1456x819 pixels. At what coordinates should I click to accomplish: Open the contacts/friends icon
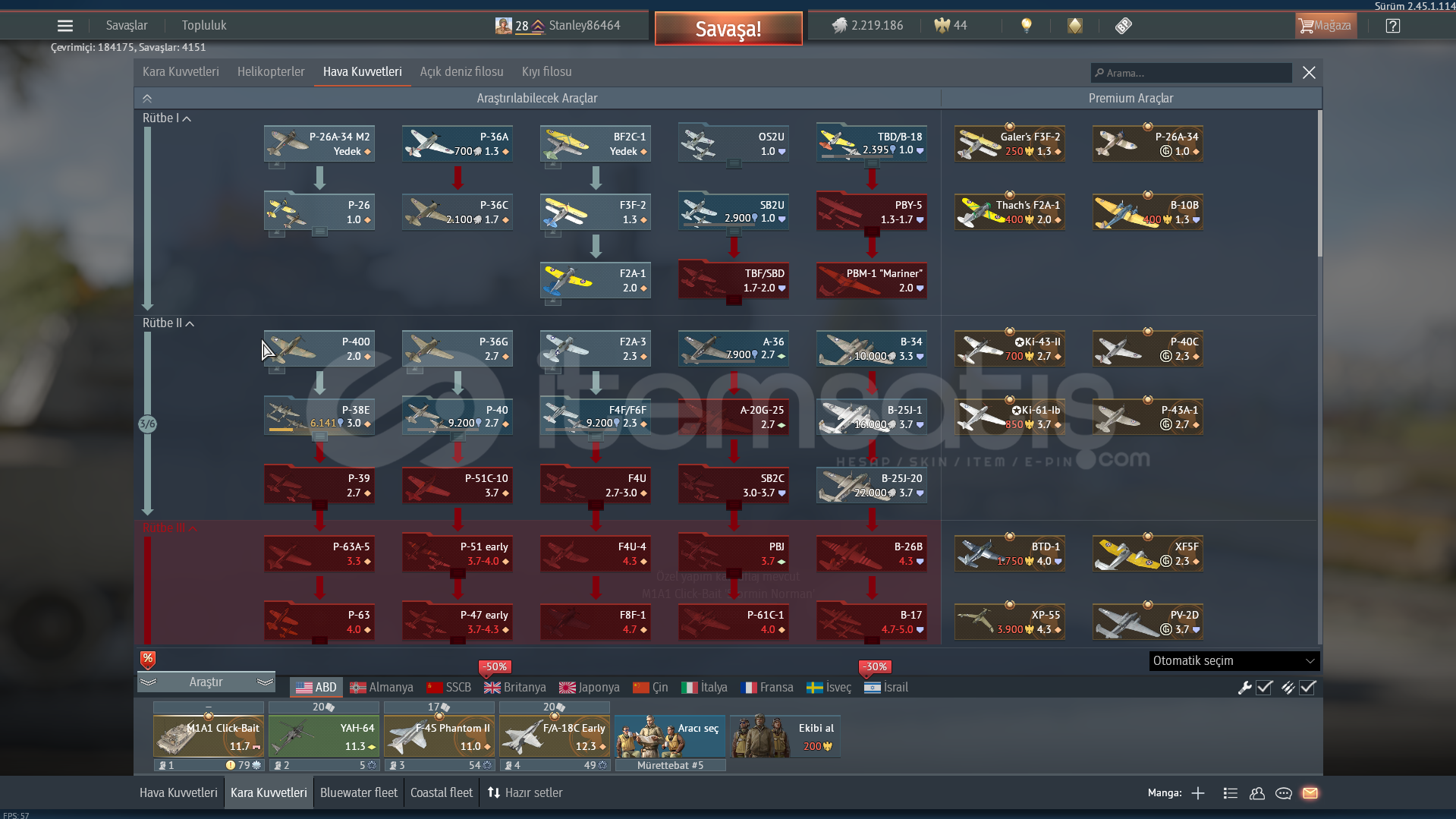point(1257,793)
